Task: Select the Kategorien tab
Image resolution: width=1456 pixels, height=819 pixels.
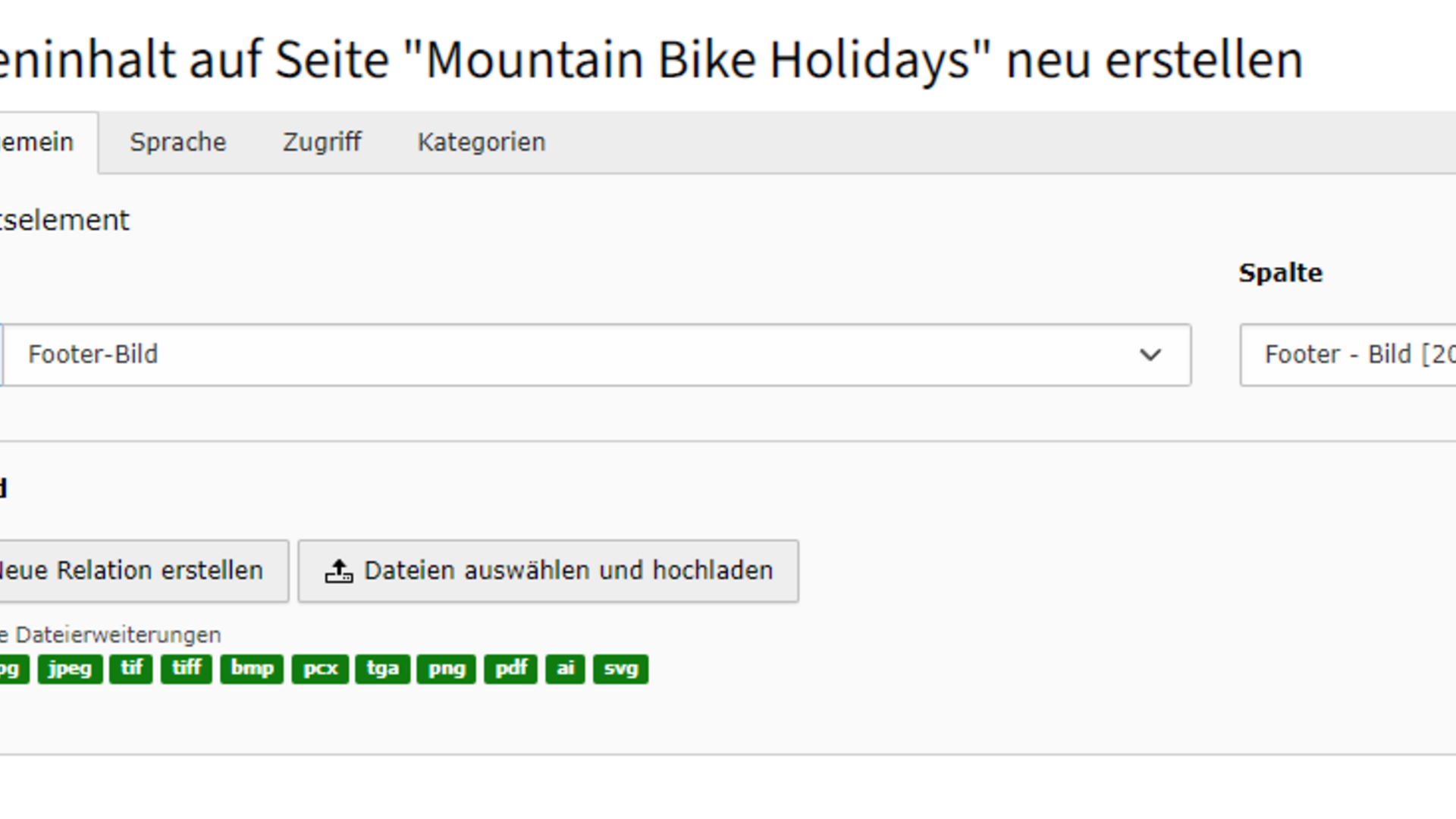Action: click(x=481, y=143)
